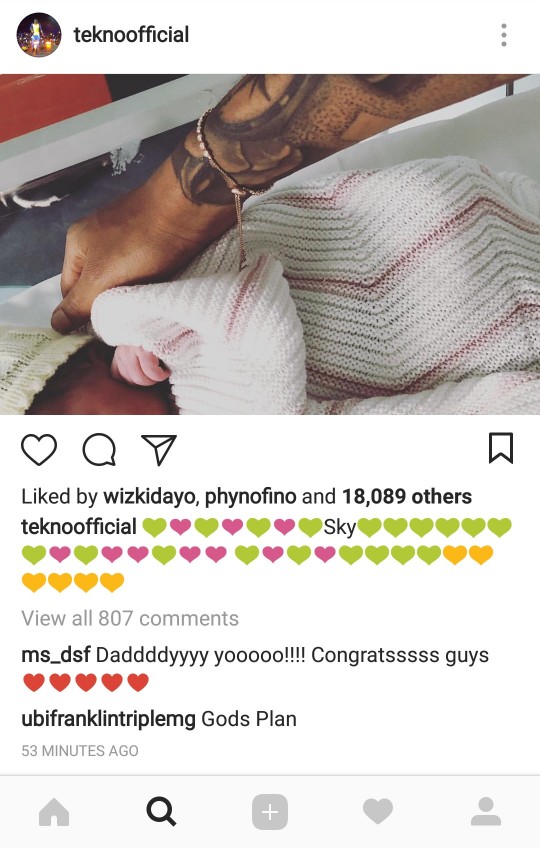Screen dimensions: 540x848
Task: Open the comment bubble icon
Action: coord(99,449)
